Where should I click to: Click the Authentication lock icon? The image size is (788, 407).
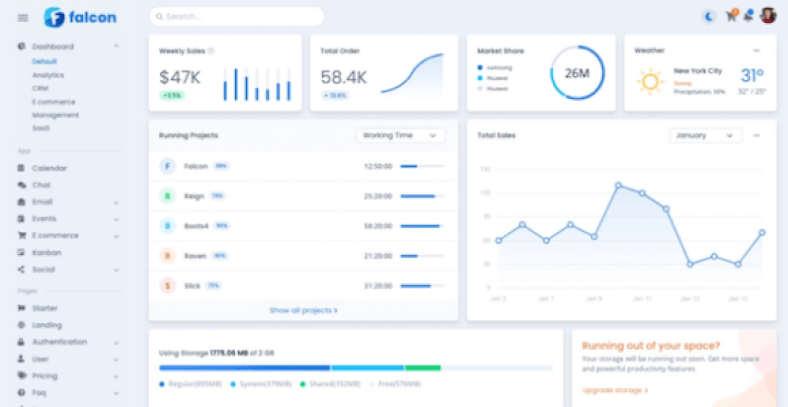pos(22,342)
